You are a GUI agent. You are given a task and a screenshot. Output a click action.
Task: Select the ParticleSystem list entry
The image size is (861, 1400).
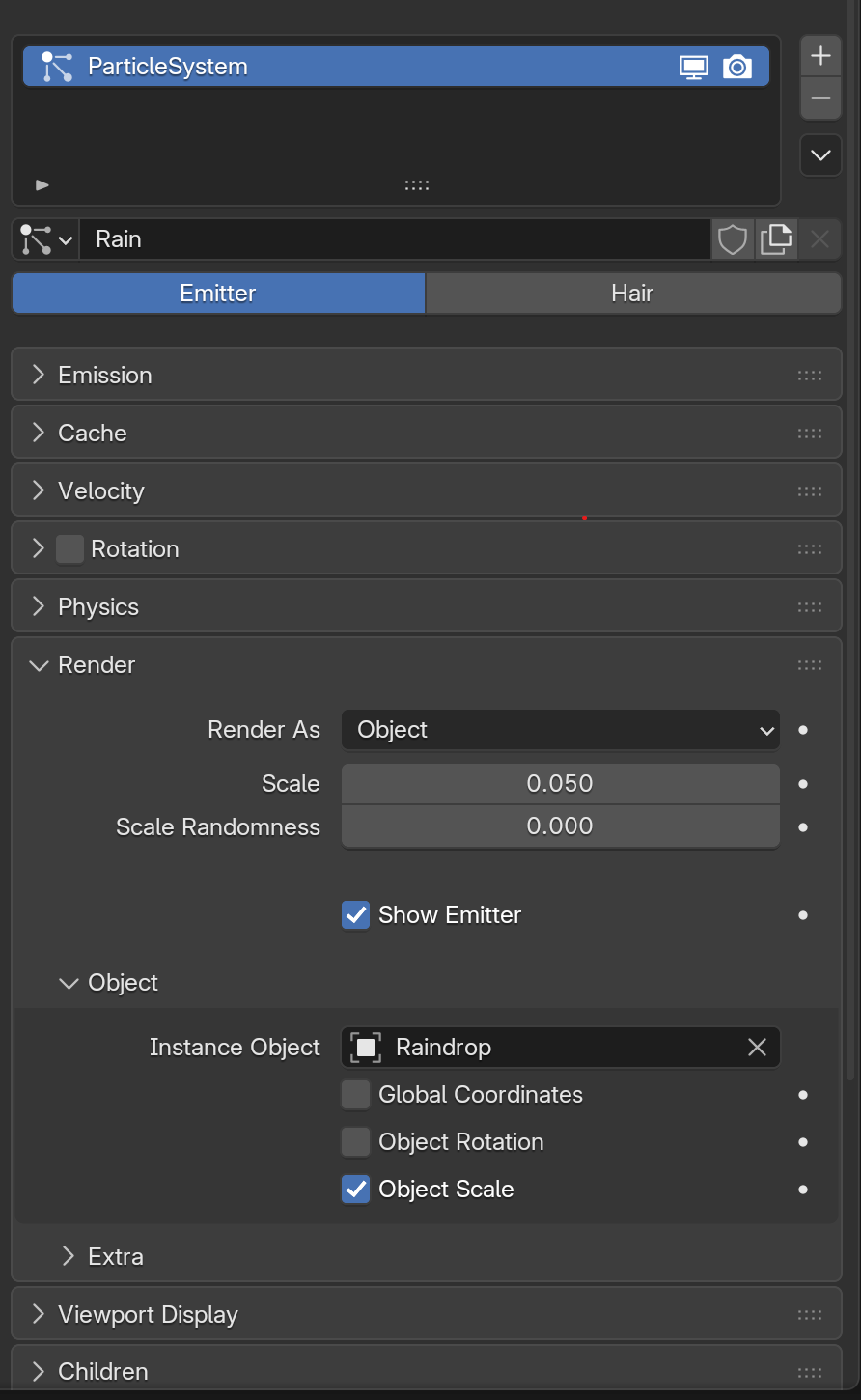[396, 67]
